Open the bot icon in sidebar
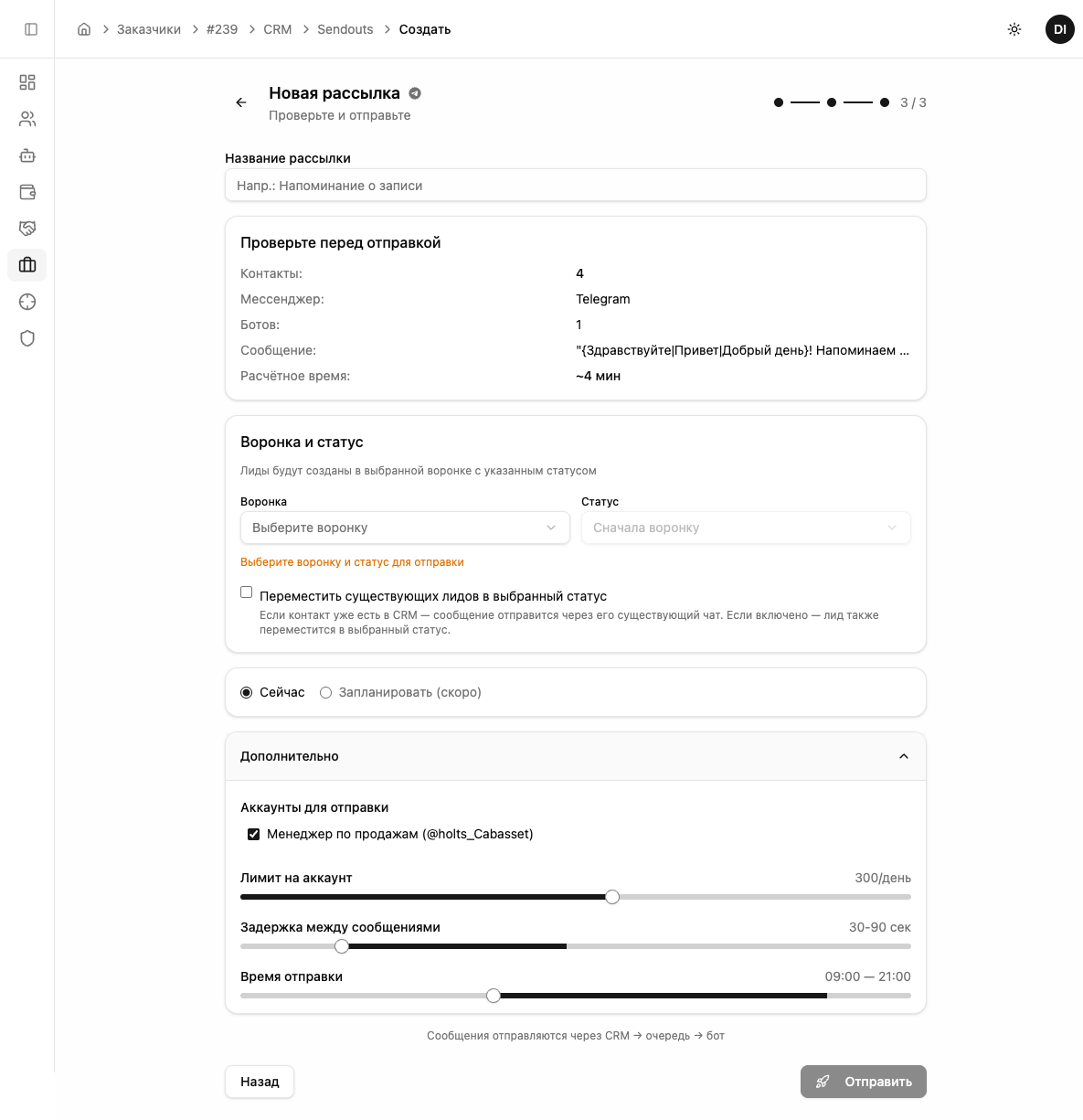 27,155
